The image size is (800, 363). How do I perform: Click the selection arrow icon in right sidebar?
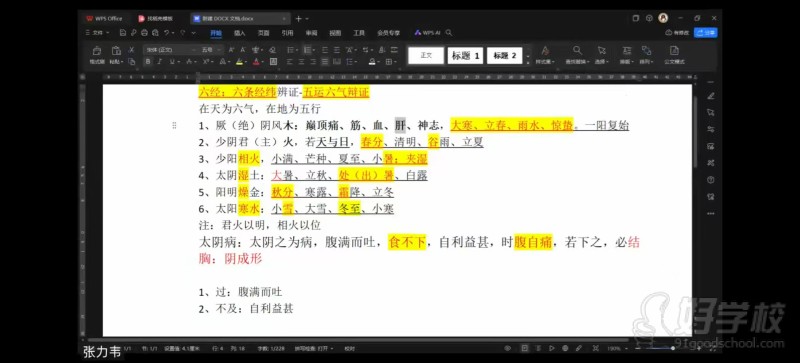point(711,112)
